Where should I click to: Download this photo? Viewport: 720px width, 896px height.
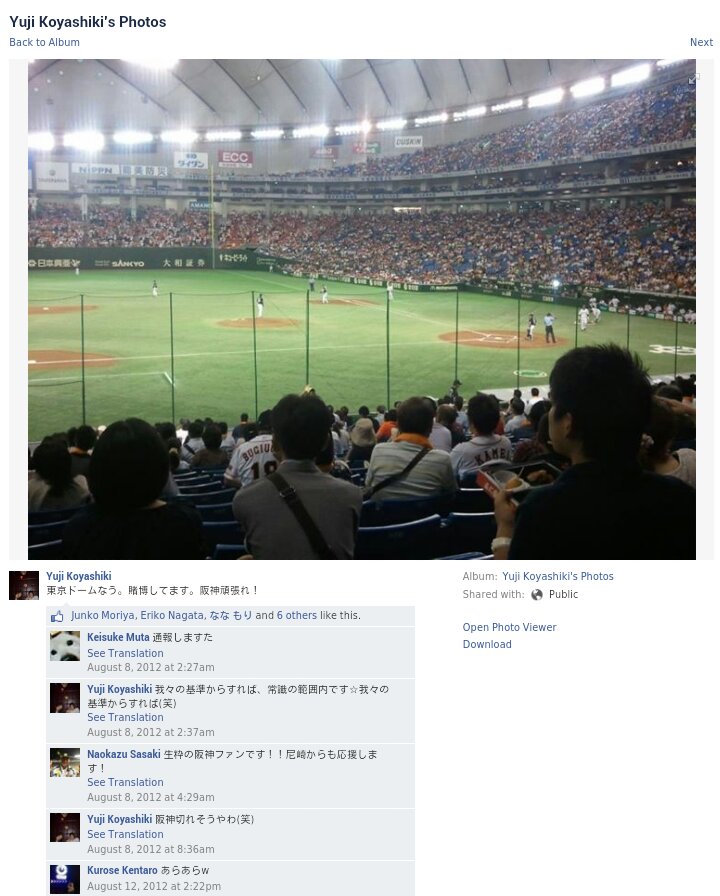pyautogui.click(x=487, y=645)
